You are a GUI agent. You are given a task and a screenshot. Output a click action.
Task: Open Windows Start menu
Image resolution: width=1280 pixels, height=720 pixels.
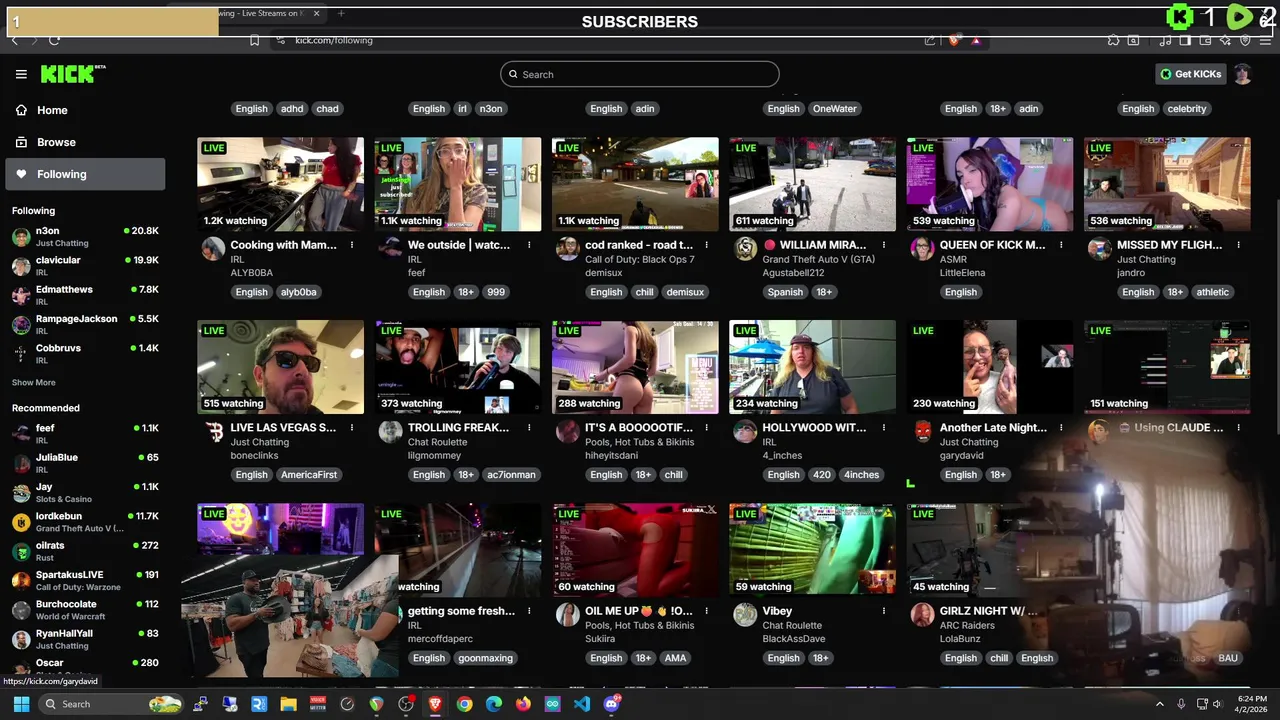(x=21, y=704)
